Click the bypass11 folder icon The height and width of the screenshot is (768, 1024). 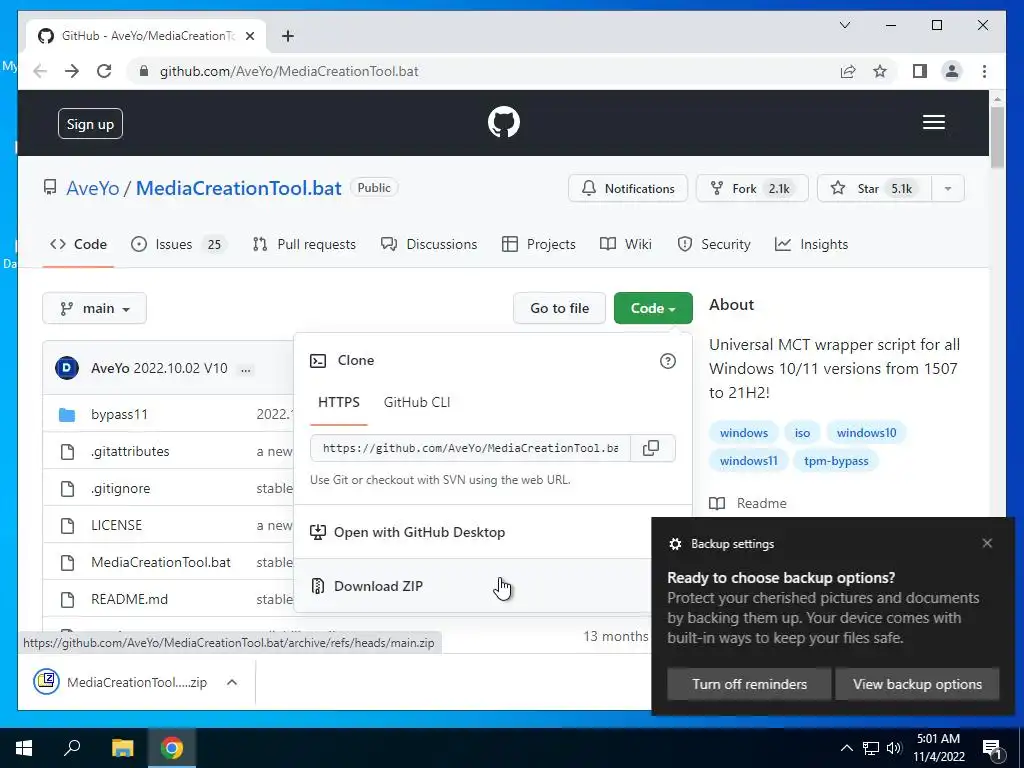pyautogui.click(x=67, y=414)
